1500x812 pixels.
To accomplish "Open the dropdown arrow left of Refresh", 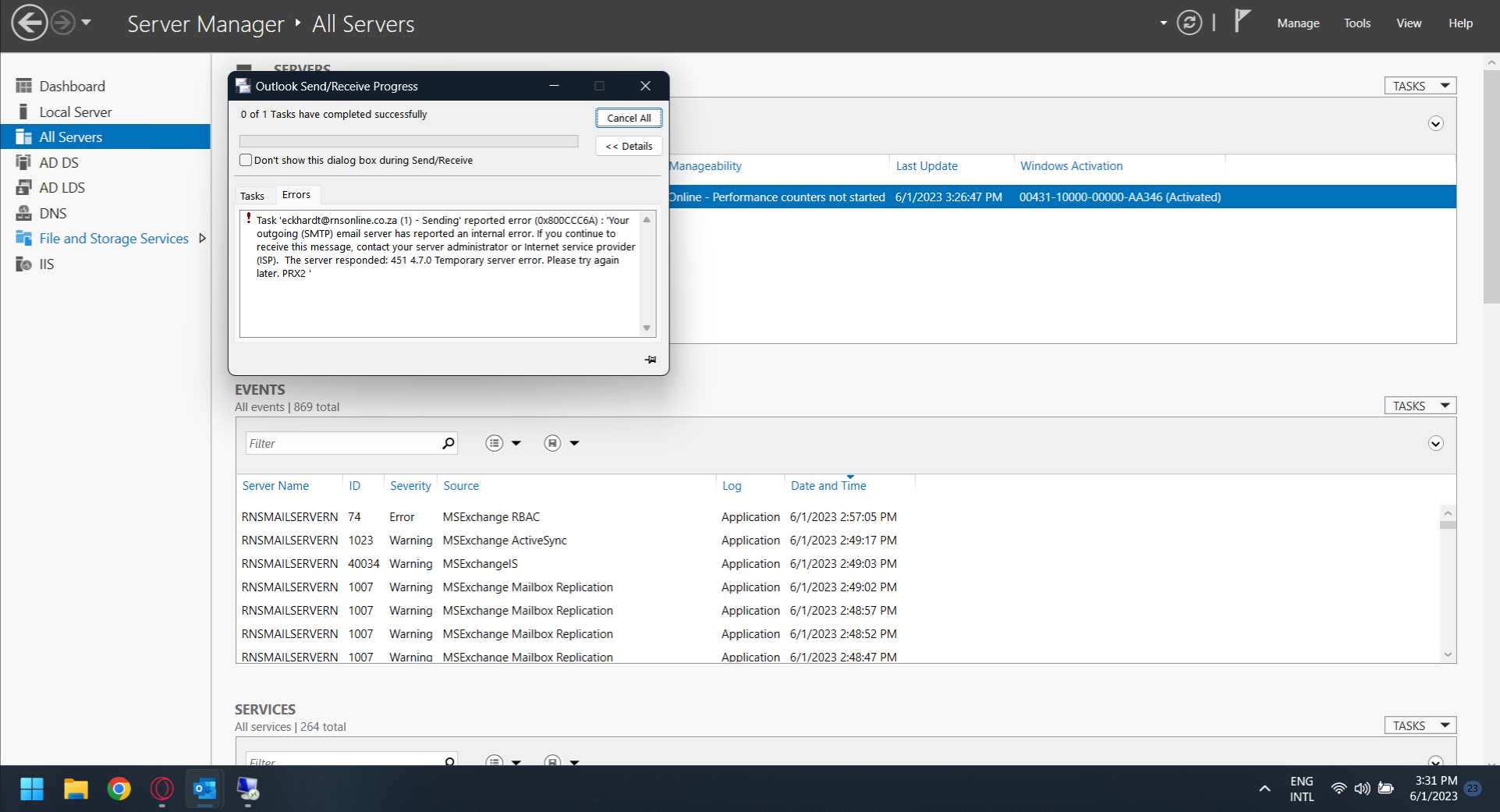I will pyautogui.click(x=1163, y=23).
